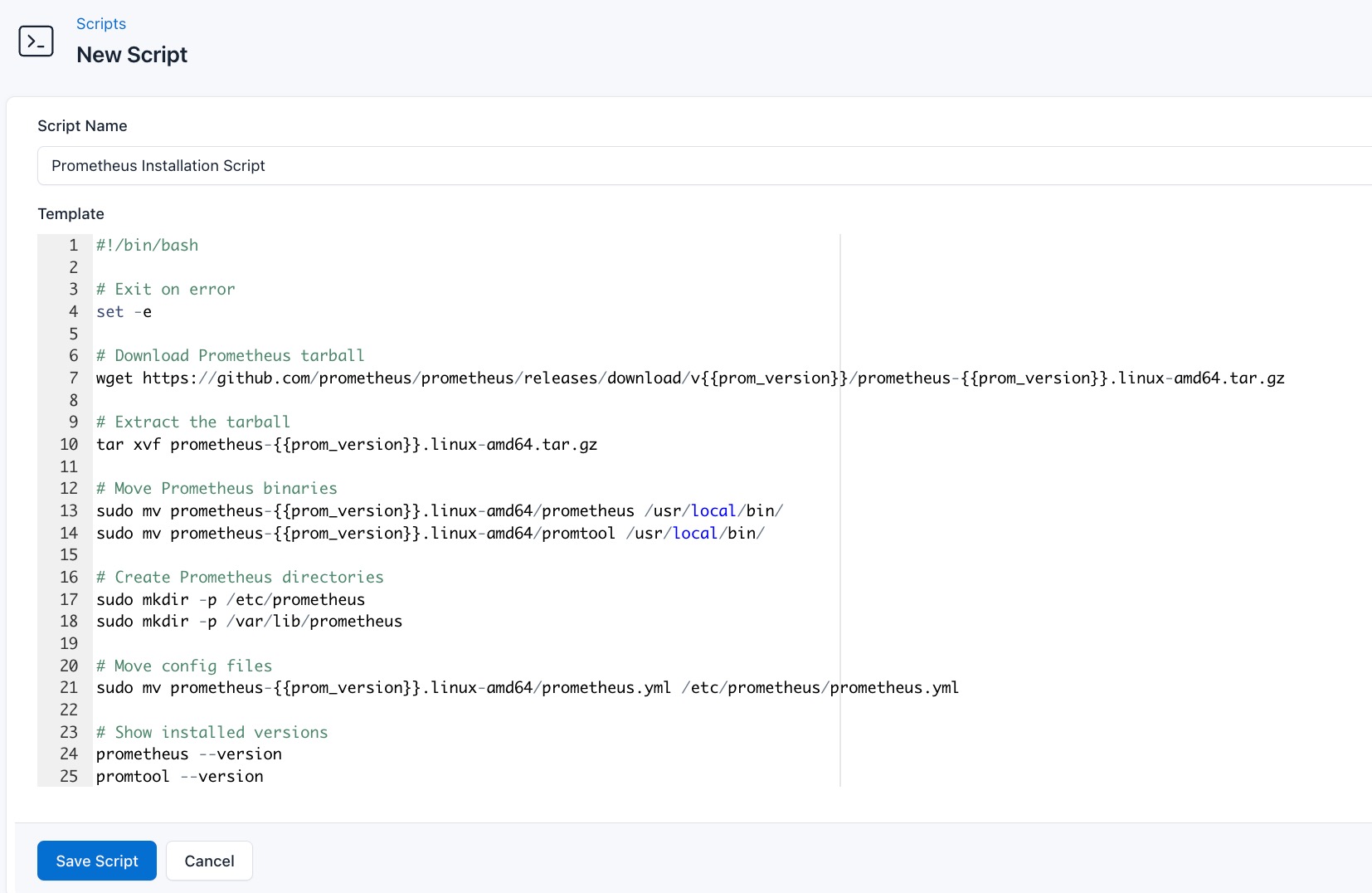Click the prometheus --version command
Screen dimensions: 1372x893
click(x=187, y=754)
